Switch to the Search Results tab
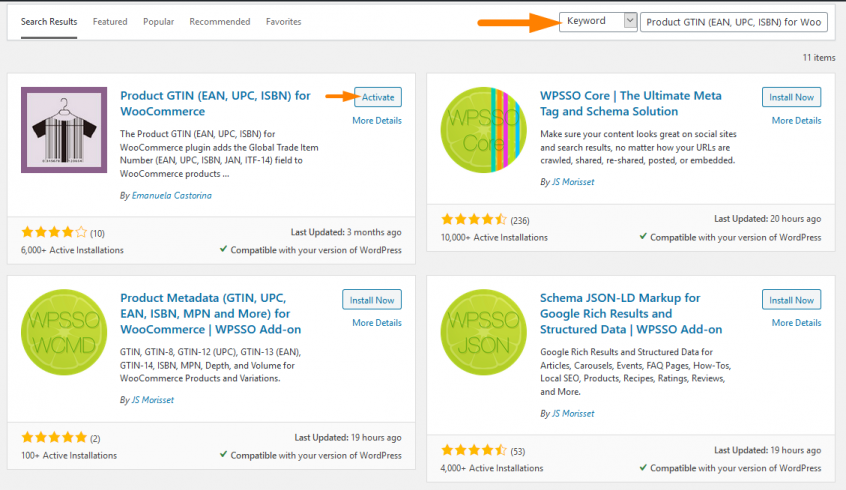This screenshot has height=490, width=846. coord(49,22)
